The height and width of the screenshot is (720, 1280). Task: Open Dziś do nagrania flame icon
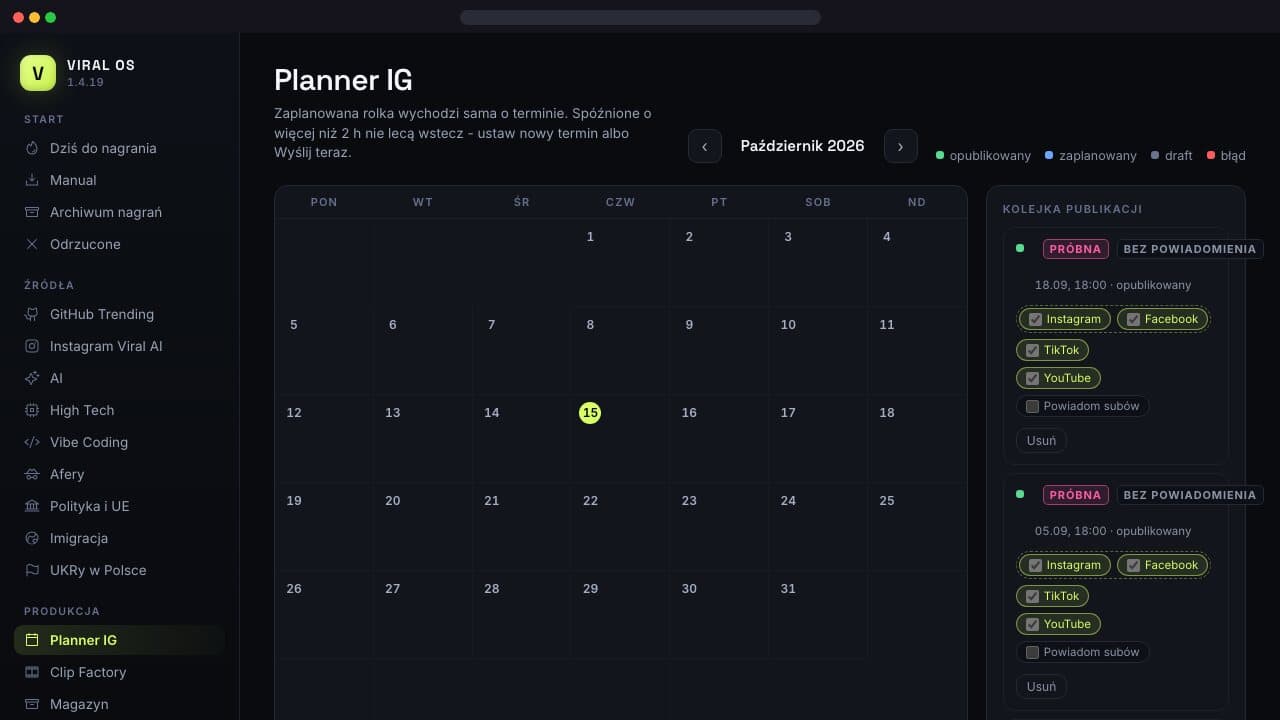tap(31, 148)
